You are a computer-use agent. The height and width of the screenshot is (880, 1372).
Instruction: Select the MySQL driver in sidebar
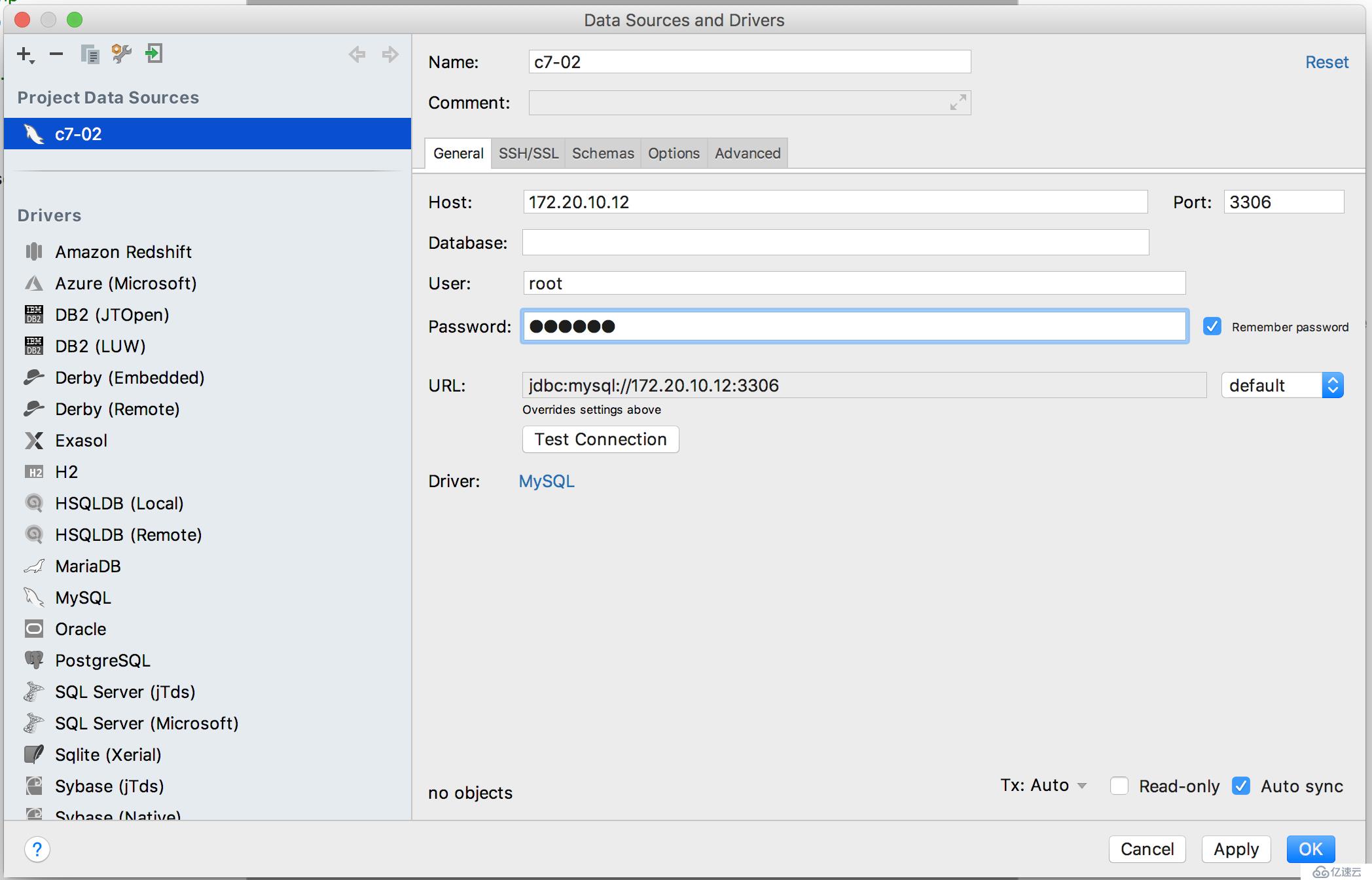point(81,598)
